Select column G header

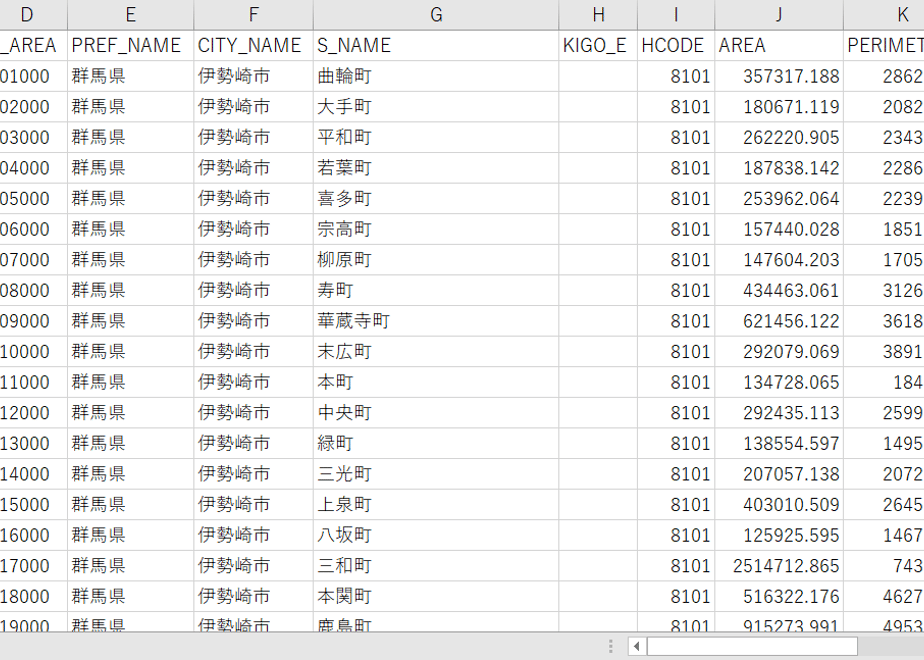click(x=436, y=15)
